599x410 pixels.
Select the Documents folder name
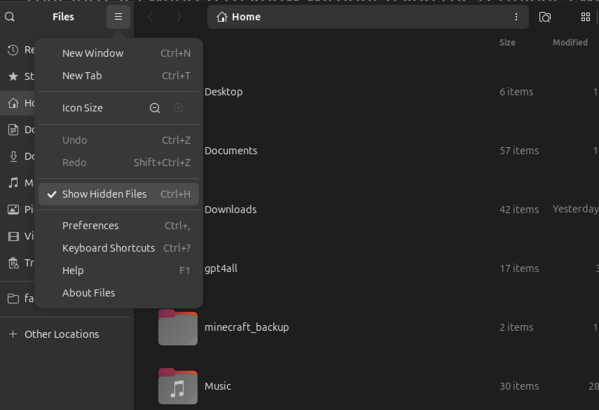click(x=231, y=151)
